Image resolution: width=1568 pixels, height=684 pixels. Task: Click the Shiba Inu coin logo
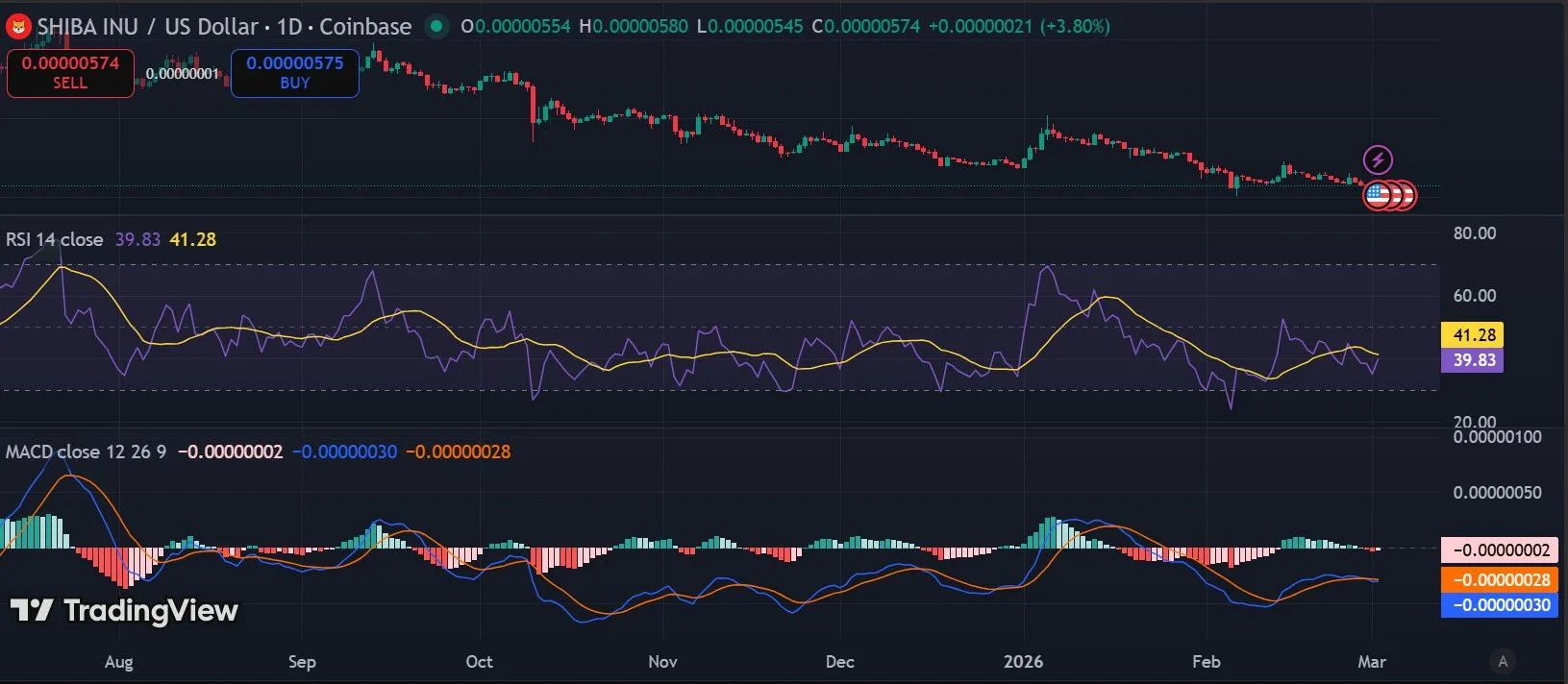[18, 27]
